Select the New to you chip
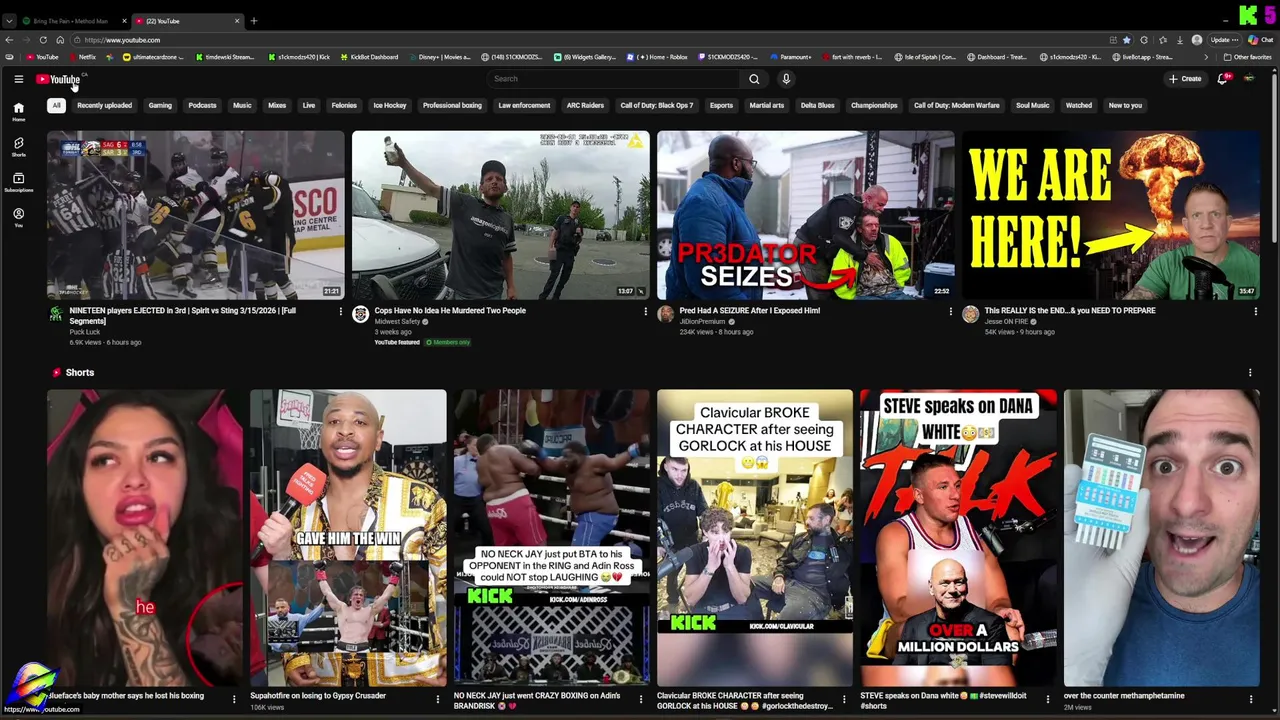 (1125, 105)
